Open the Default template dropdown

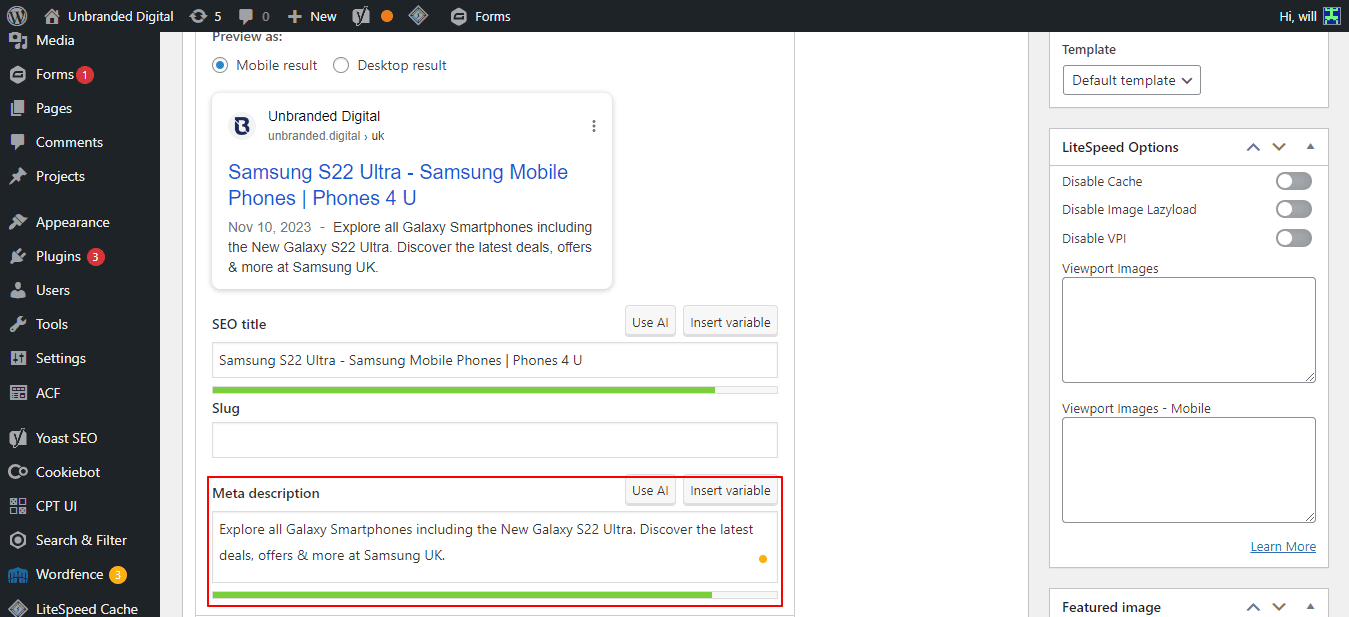[1131, 80]
